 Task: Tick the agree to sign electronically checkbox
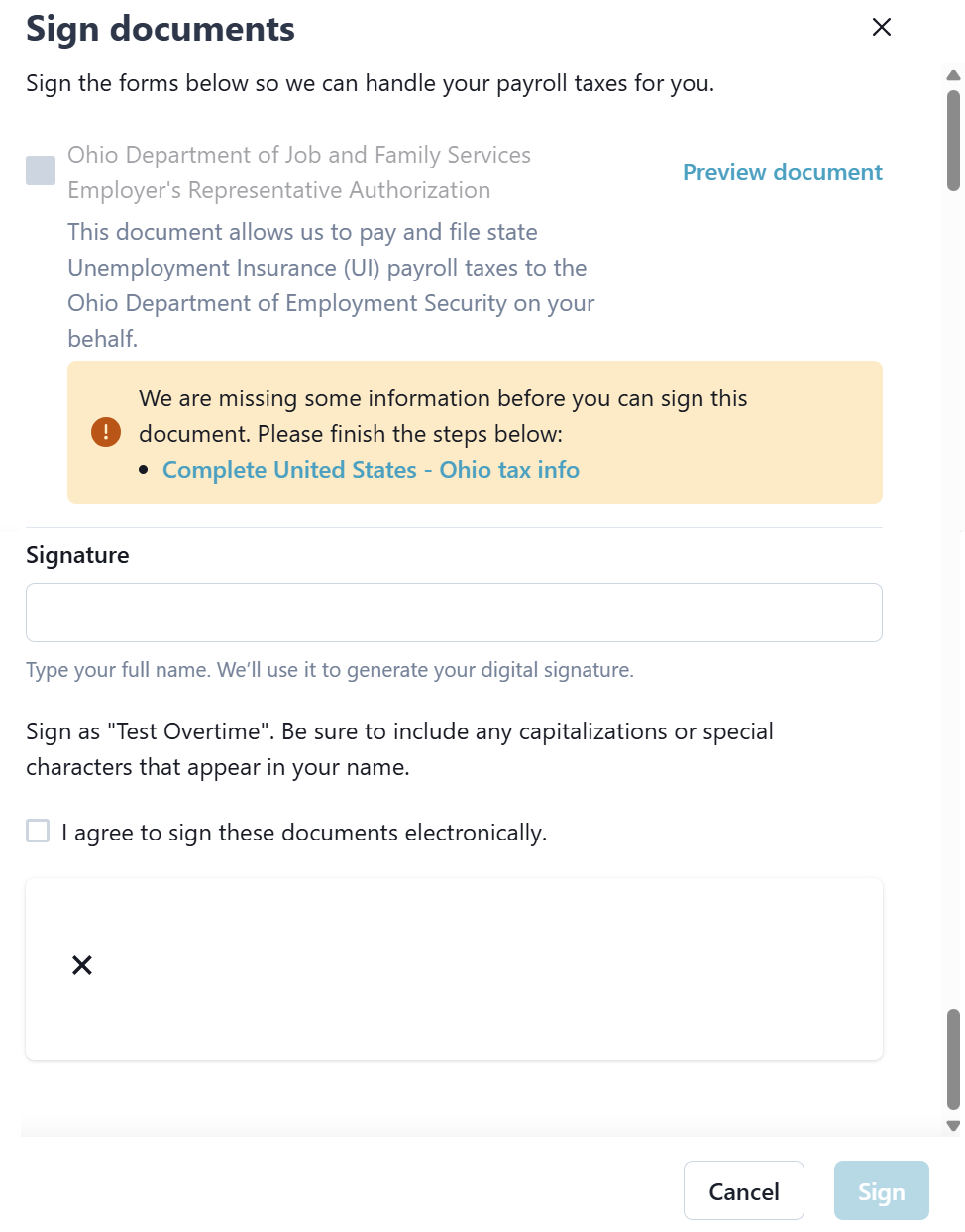click(x=38, y=831)
